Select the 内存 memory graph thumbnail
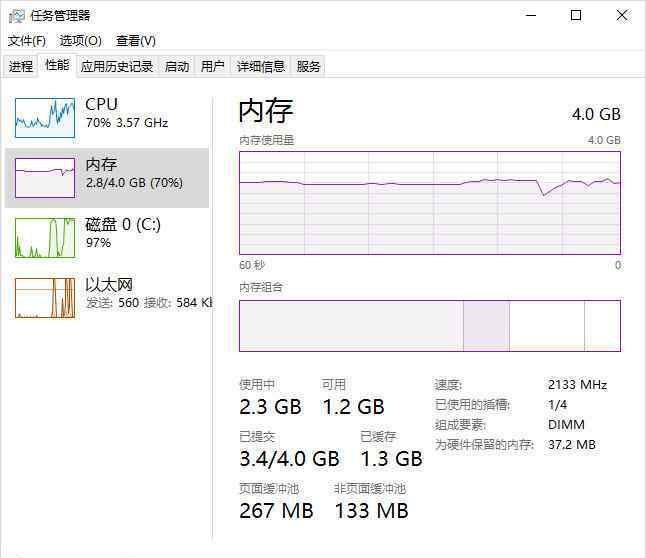This screenshot has width=646, height=558. pos(45,178)
